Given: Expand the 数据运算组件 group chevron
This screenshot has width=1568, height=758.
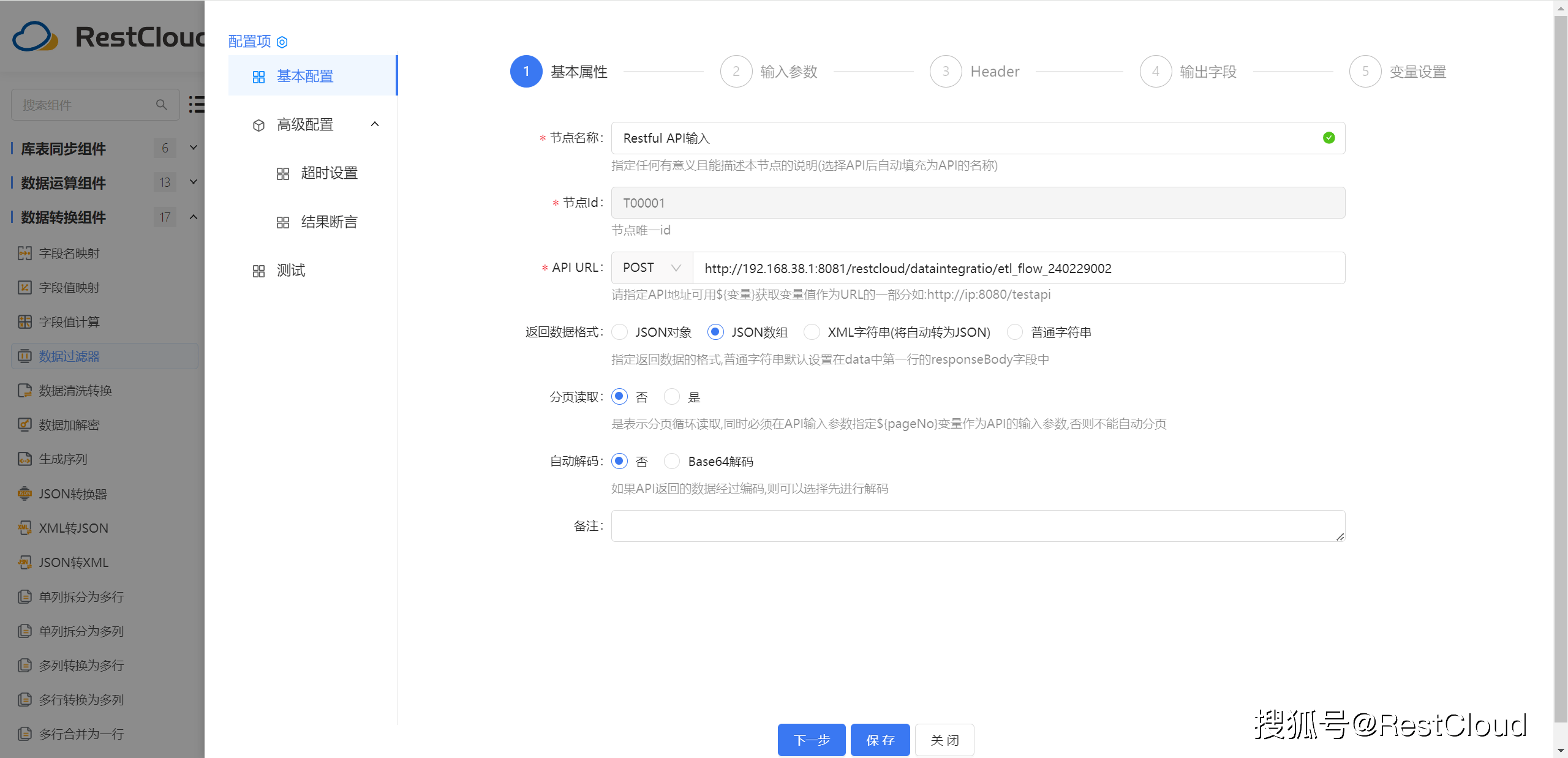Looking at the screenshot, I should point(194,182).
